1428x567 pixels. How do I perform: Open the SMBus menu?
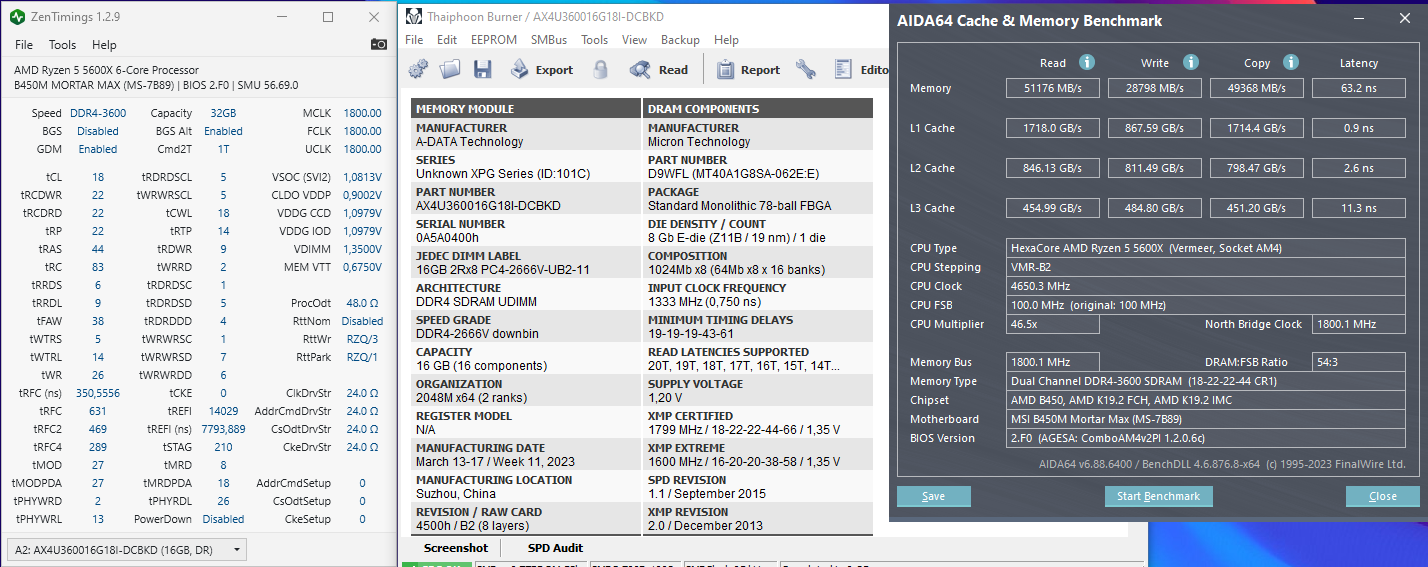(549, 40)
